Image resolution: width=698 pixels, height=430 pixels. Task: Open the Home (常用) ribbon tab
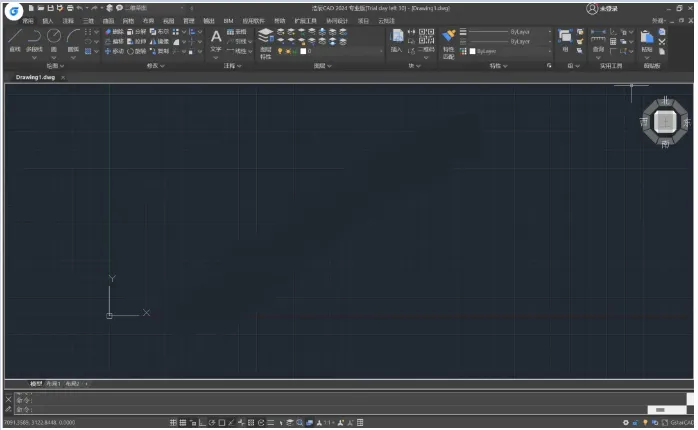[x=28, y=21]
